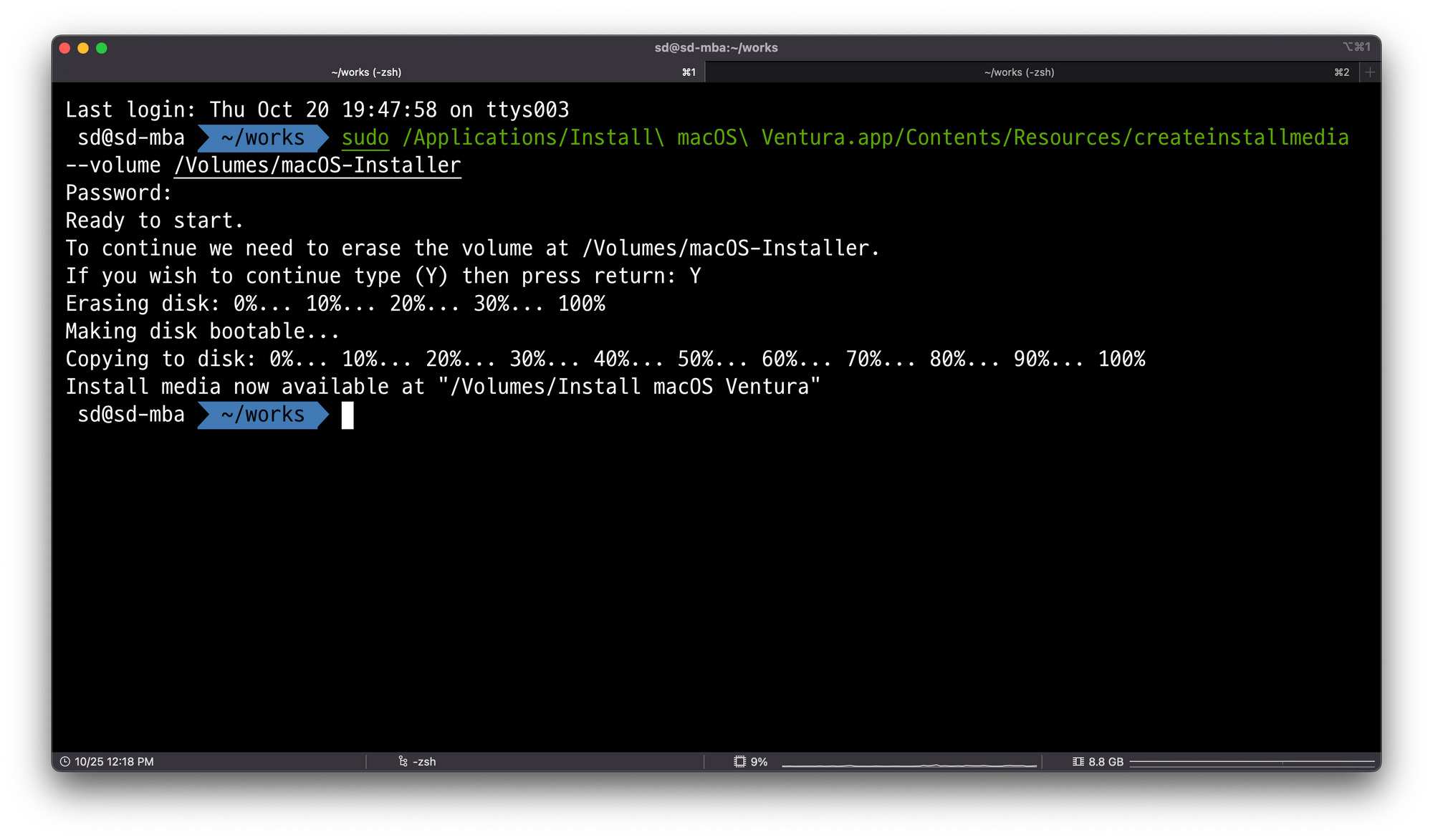Image resolution: width=1433 pixels, height=840 pixels.
Task: Click the green sudo command word
Action: (x=365, y=137)
